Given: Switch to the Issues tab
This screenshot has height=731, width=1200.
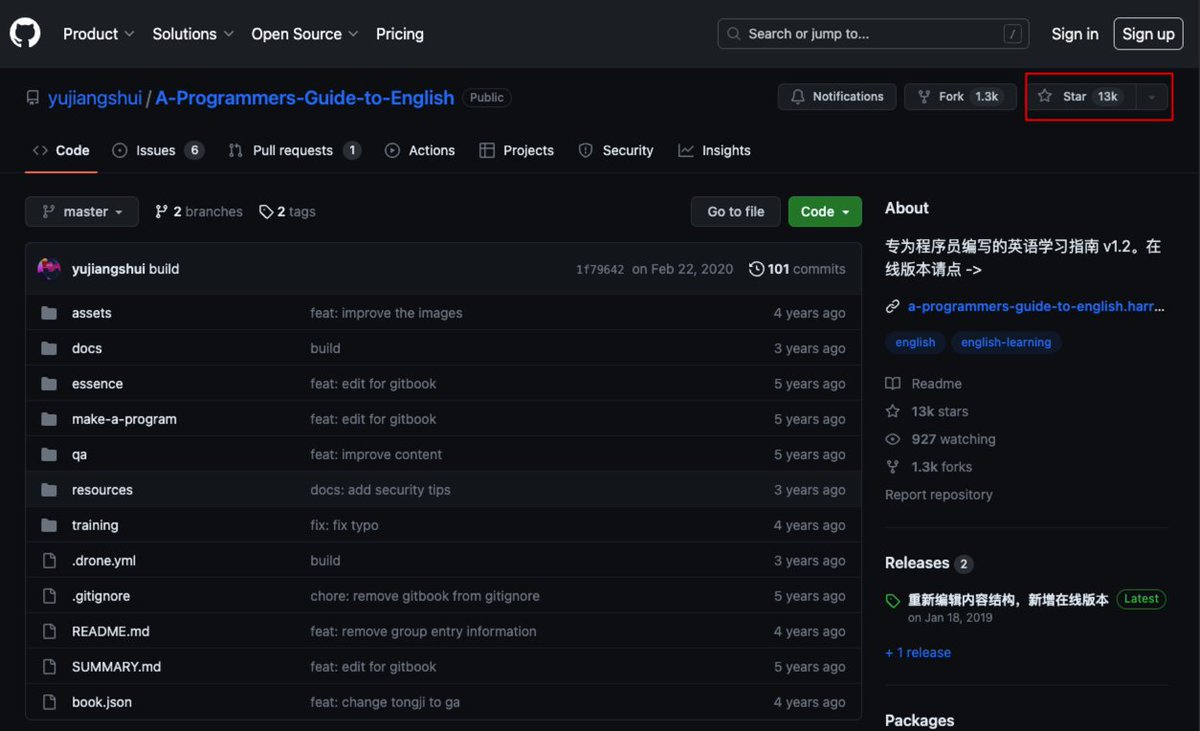Looking at the screenshot, I should [x=158, y=151].
